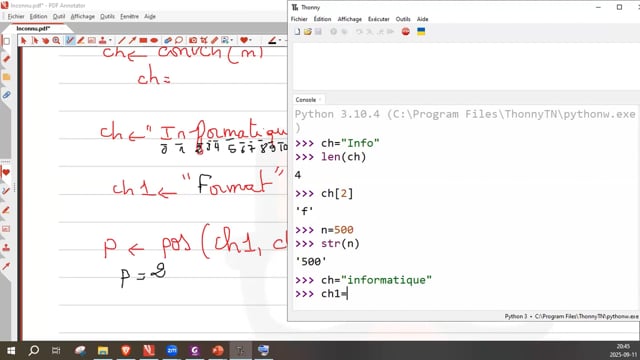Image resolution: width=640 pixels, height=360 pixels.
Task: Select the stamp tool in PDF Annotator toolbar
Action: tap(102, 40)
